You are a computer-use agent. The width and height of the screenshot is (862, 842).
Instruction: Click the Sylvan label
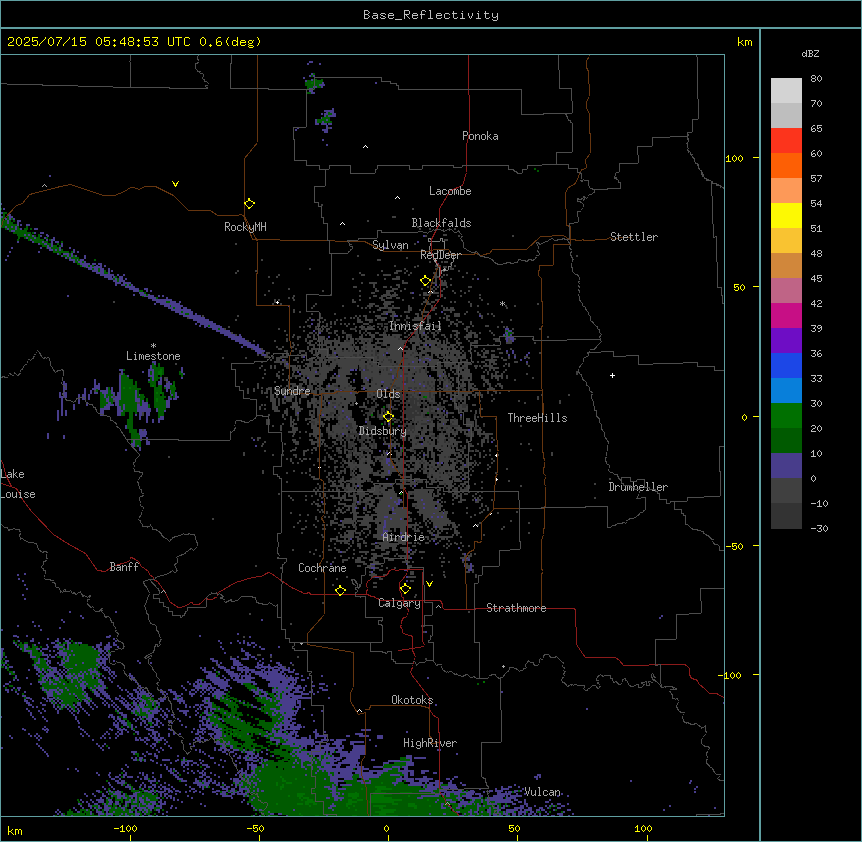390,245
